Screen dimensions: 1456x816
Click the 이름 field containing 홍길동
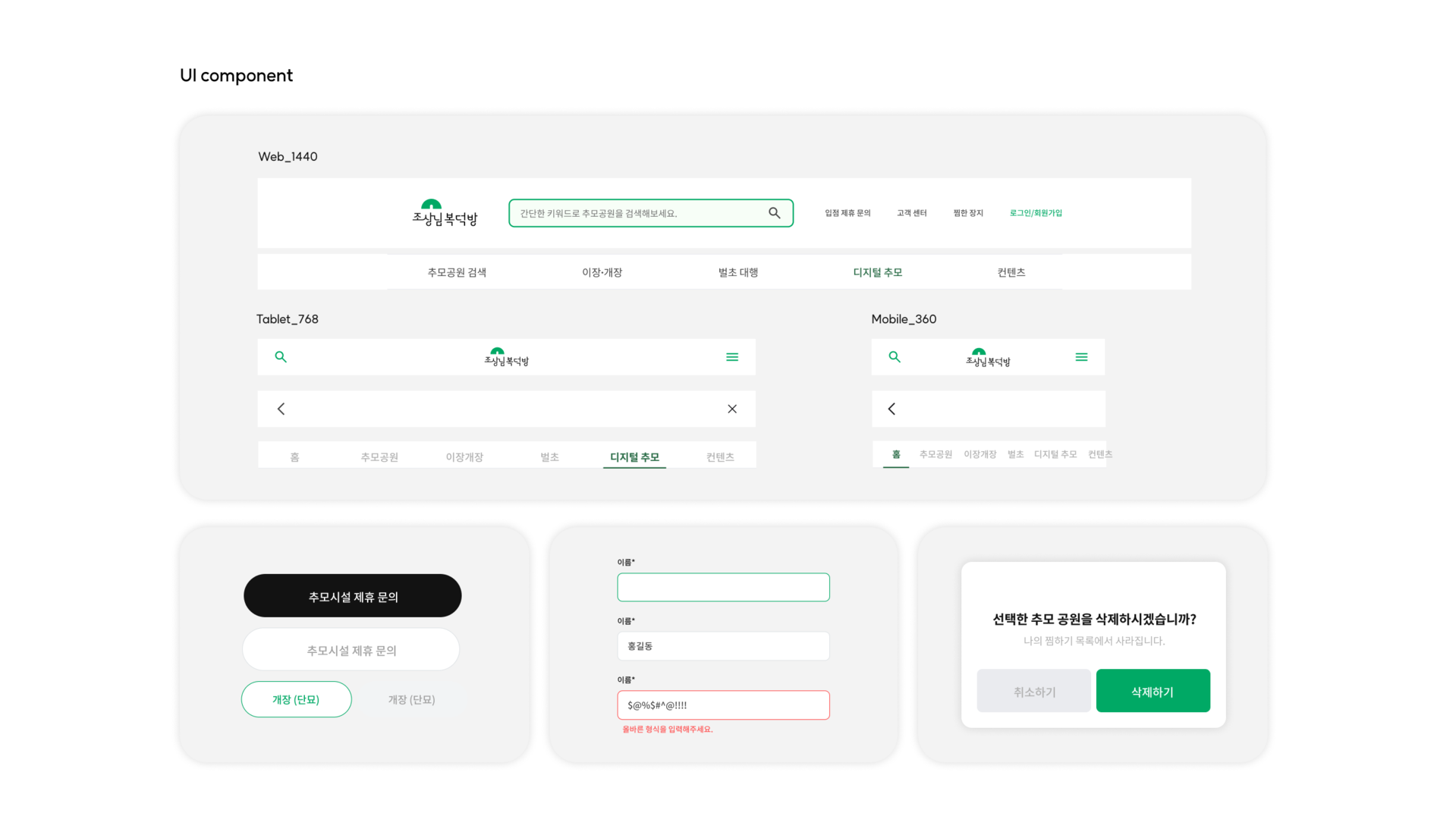pos(723,646)
